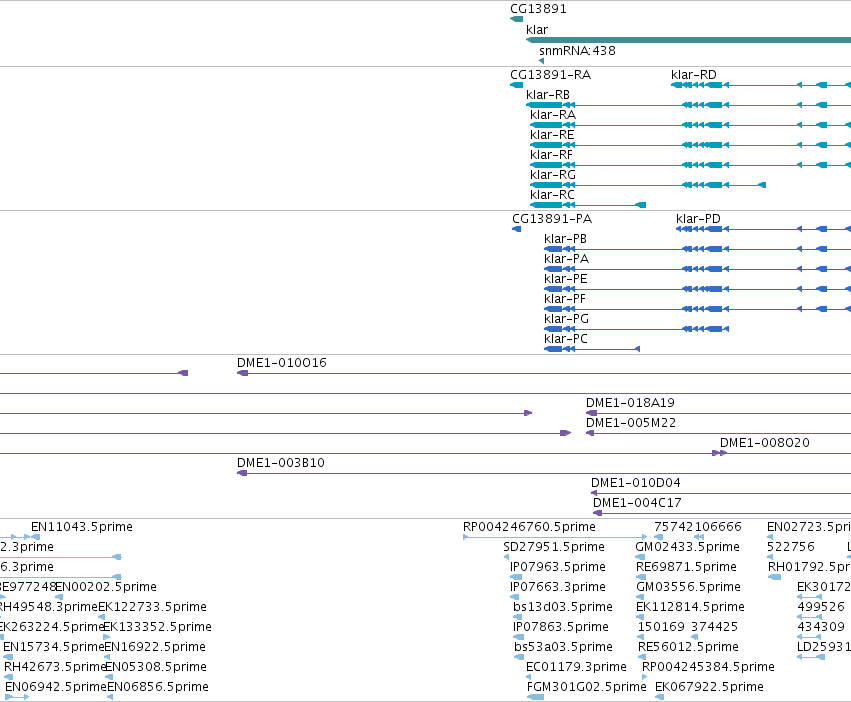Click BAC clone DME1-005M22 label

(631, 423)
